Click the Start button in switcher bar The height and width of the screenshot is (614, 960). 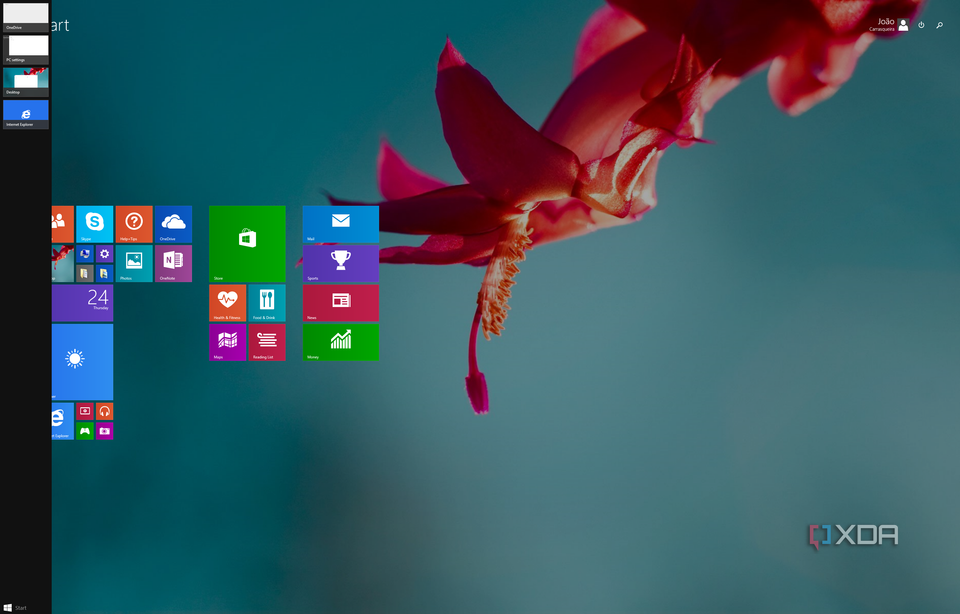[15, 608]
